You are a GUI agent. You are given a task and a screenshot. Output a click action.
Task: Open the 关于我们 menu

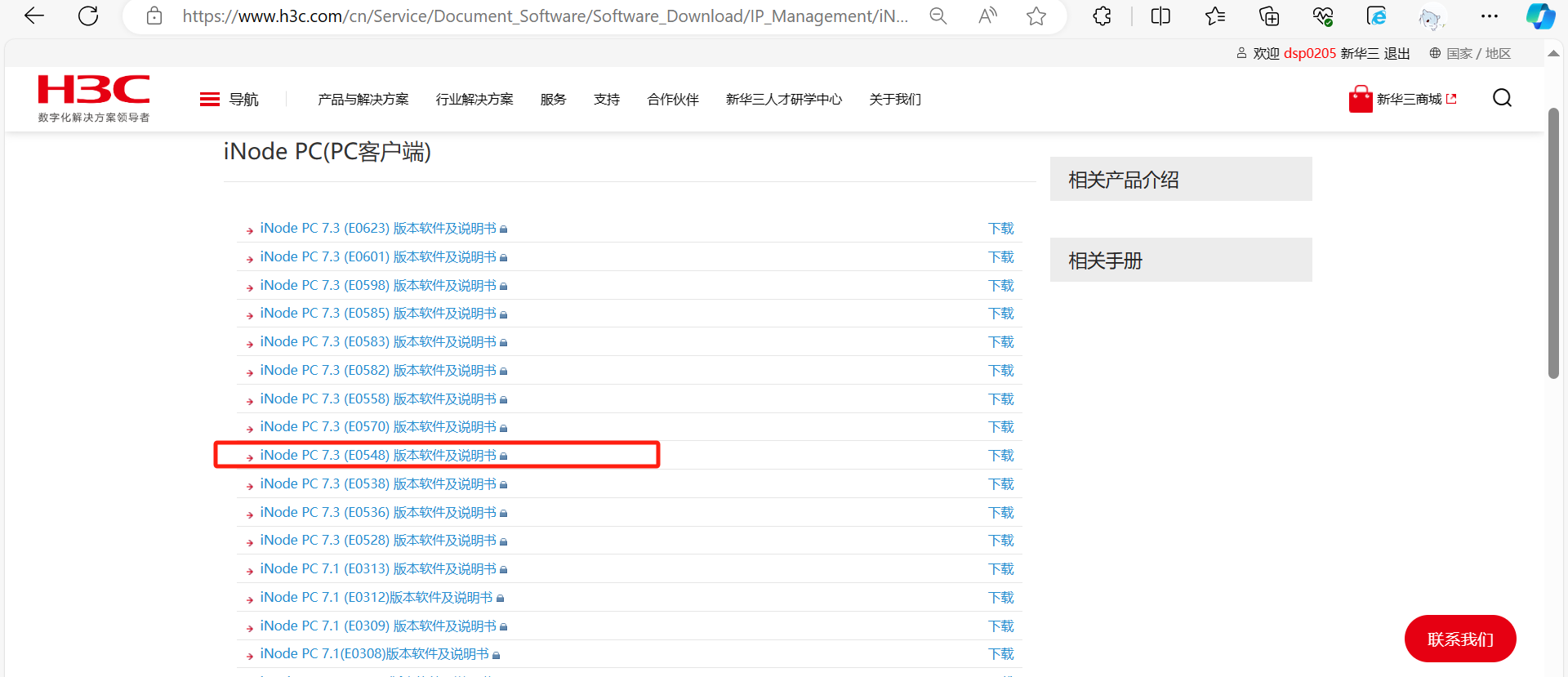tap(895, 99)
